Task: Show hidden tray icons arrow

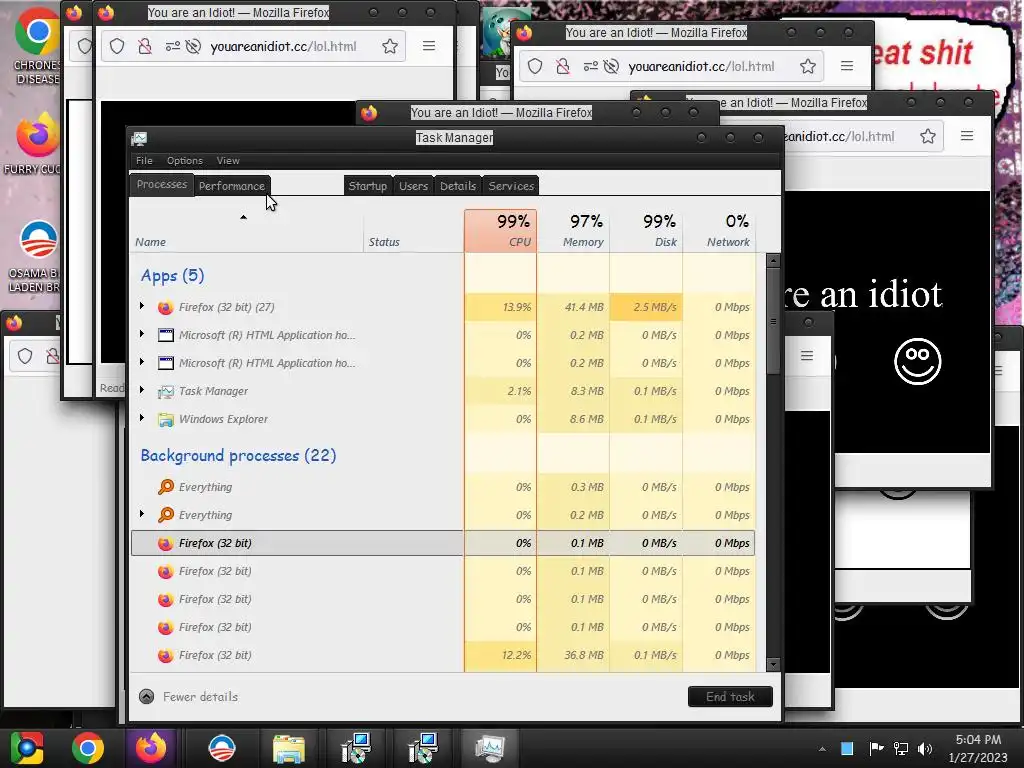Action: click(x=822, y=749)
